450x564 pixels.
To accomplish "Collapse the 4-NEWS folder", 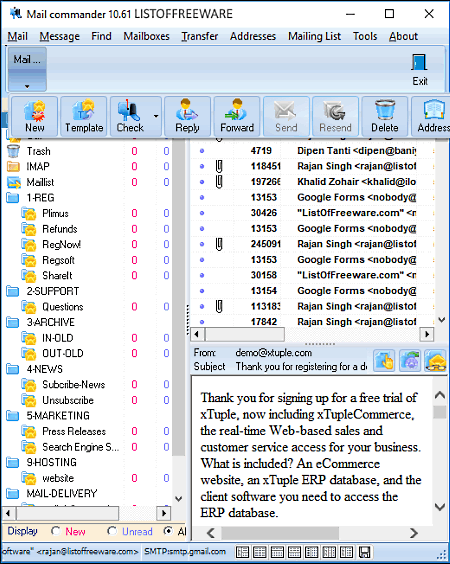I will coord(13,369).
